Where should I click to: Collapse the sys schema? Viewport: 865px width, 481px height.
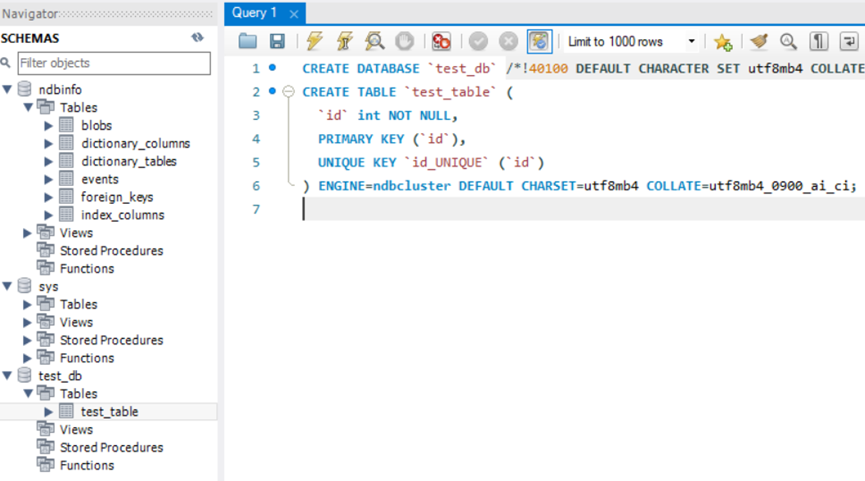coord(8,286)
